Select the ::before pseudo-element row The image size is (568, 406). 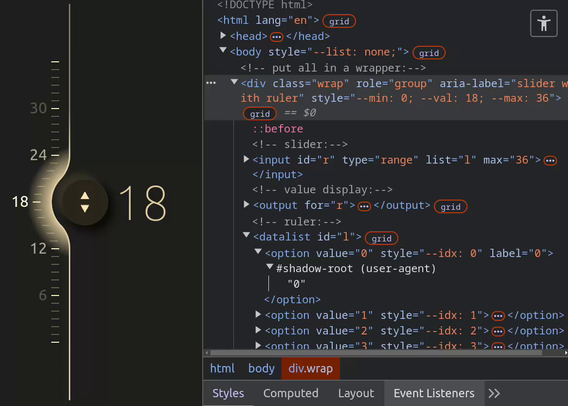click(277, 129)
